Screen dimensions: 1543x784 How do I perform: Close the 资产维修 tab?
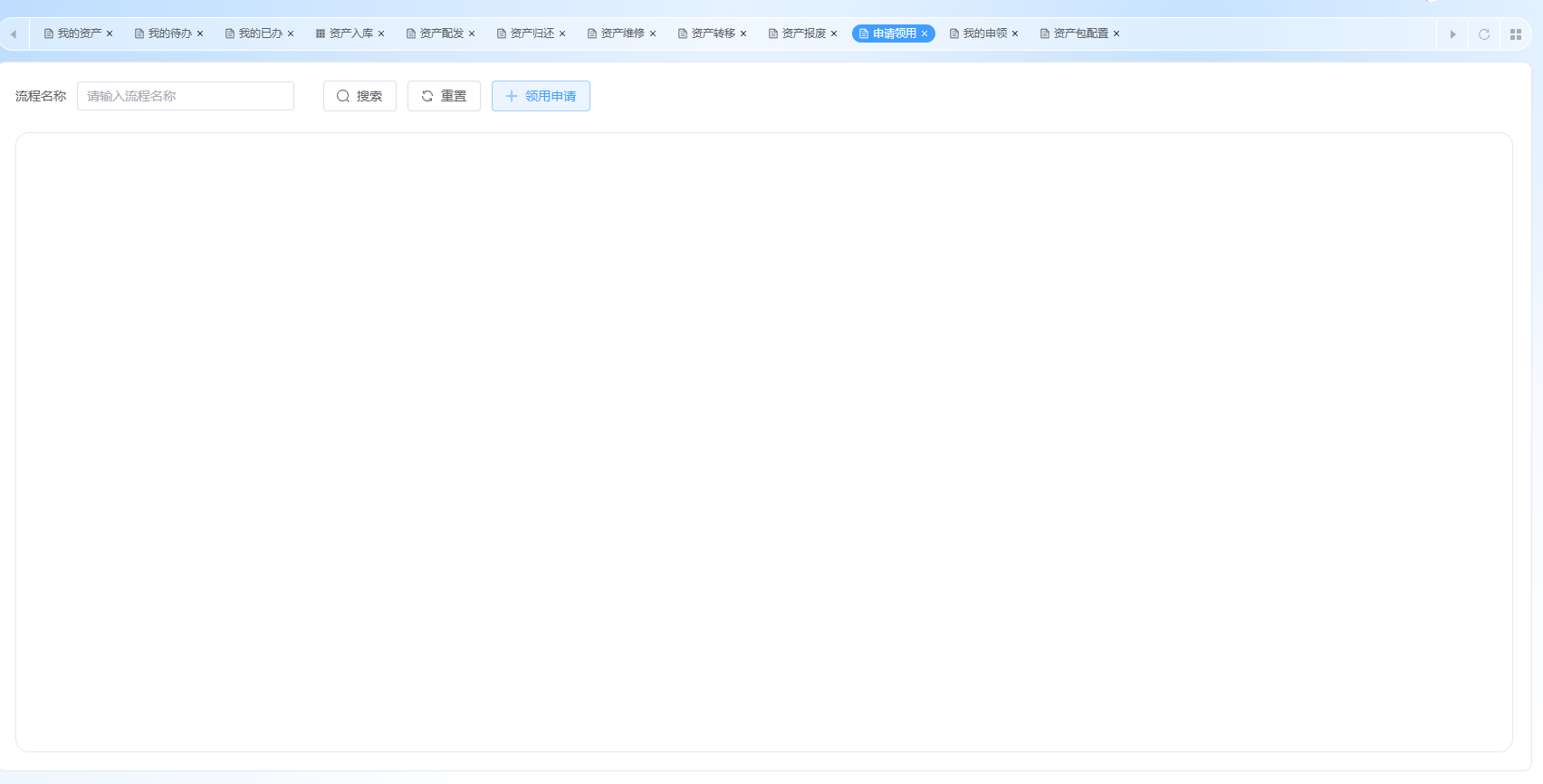tap(653, 33)
